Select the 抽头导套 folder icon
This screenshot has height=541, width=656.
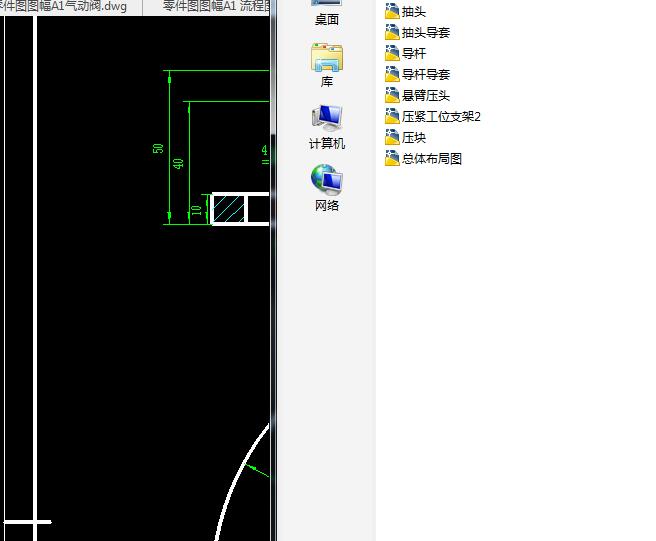point(392,33)
